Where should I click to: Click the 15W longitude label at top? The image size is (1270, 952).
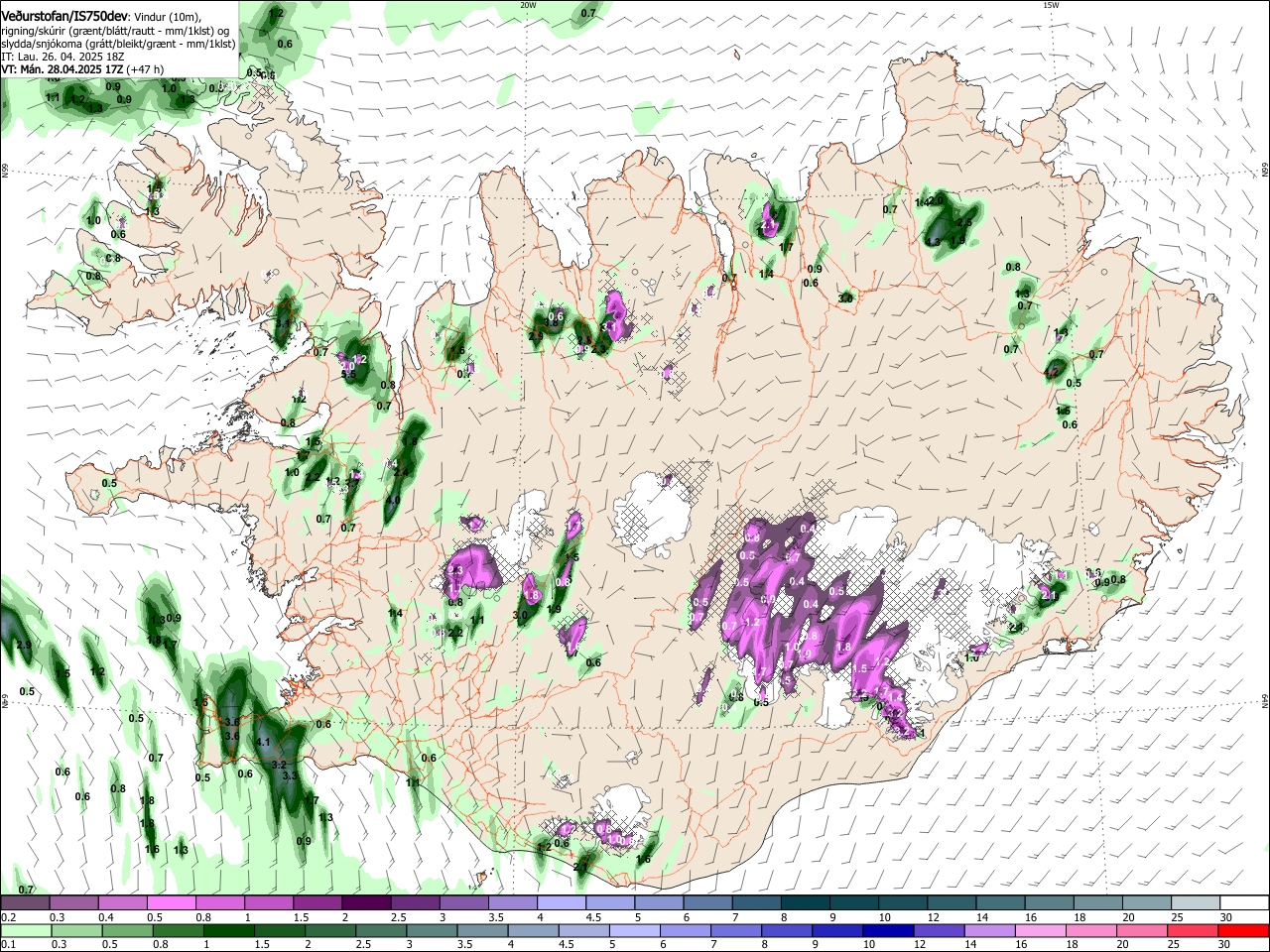coord(1051,5)
